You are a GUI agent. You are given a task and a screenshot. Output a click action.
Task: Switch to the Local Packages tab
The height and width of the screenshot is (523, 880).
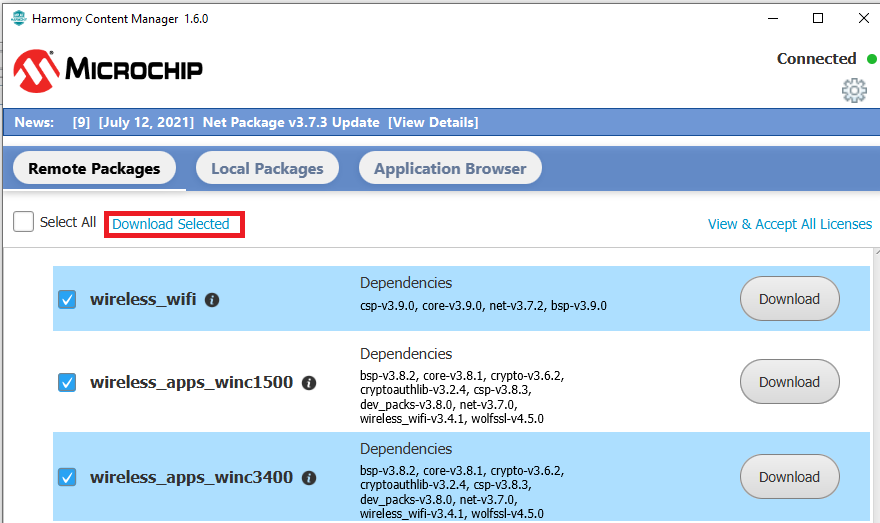tap(267, 168)
